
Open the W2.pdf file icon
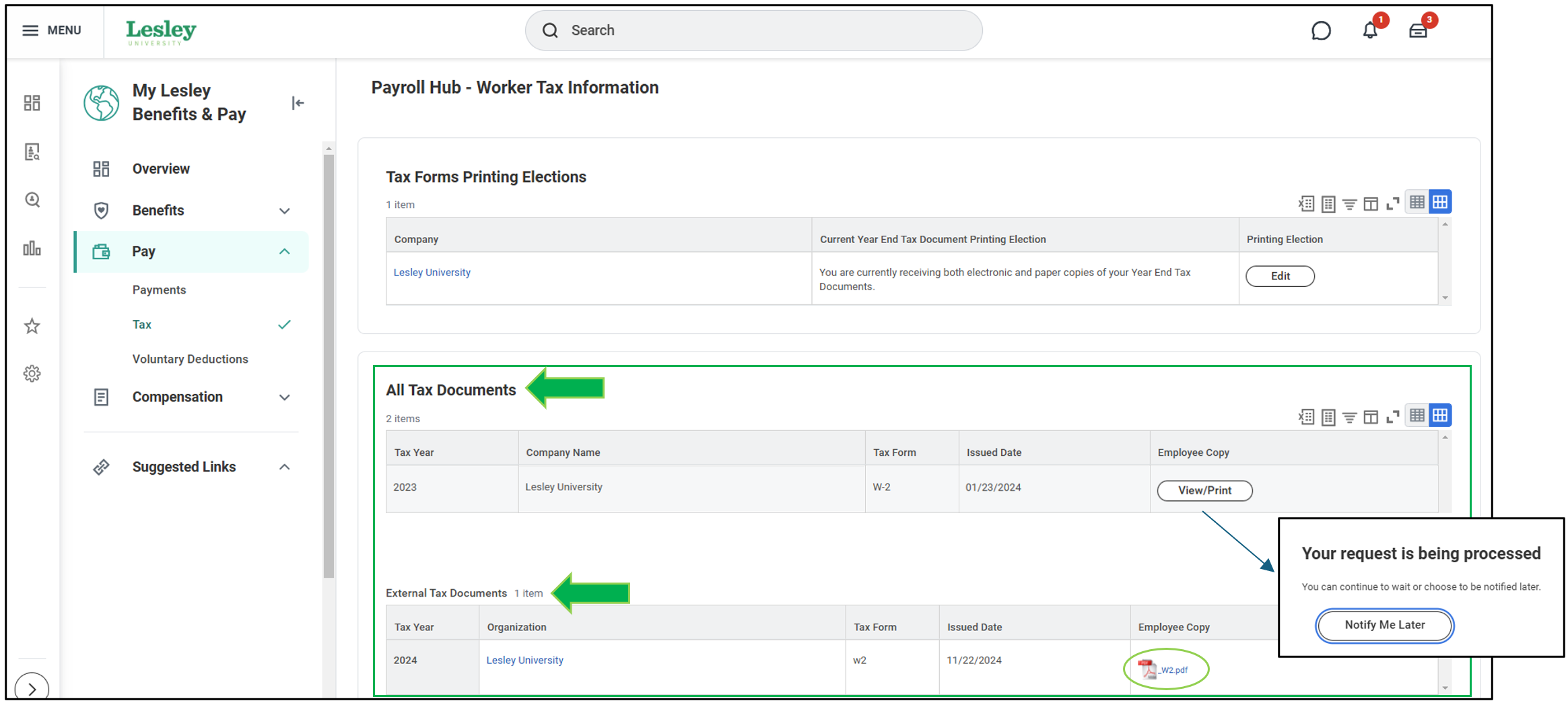(x=1147, y=669)
